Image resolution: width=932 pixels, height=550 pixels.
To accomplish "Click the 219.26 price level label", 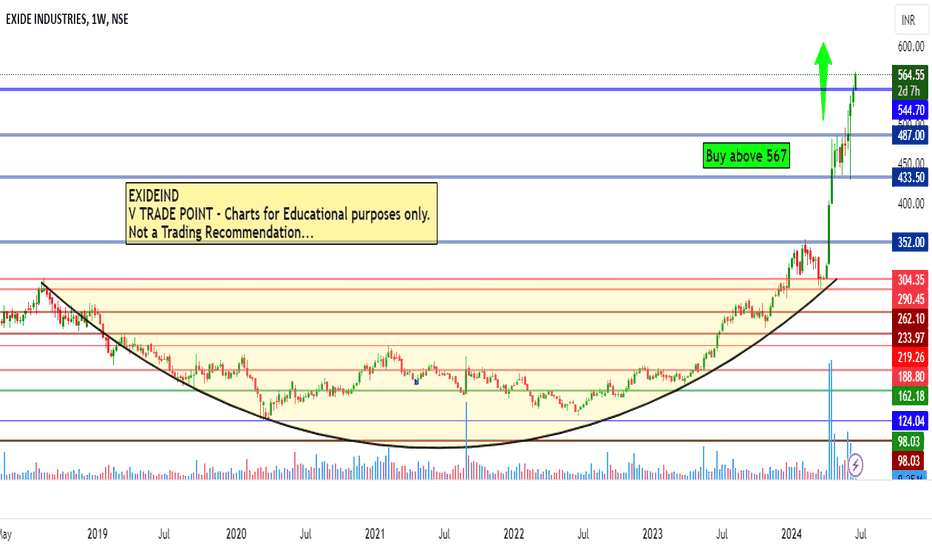I will coord(911,357).
